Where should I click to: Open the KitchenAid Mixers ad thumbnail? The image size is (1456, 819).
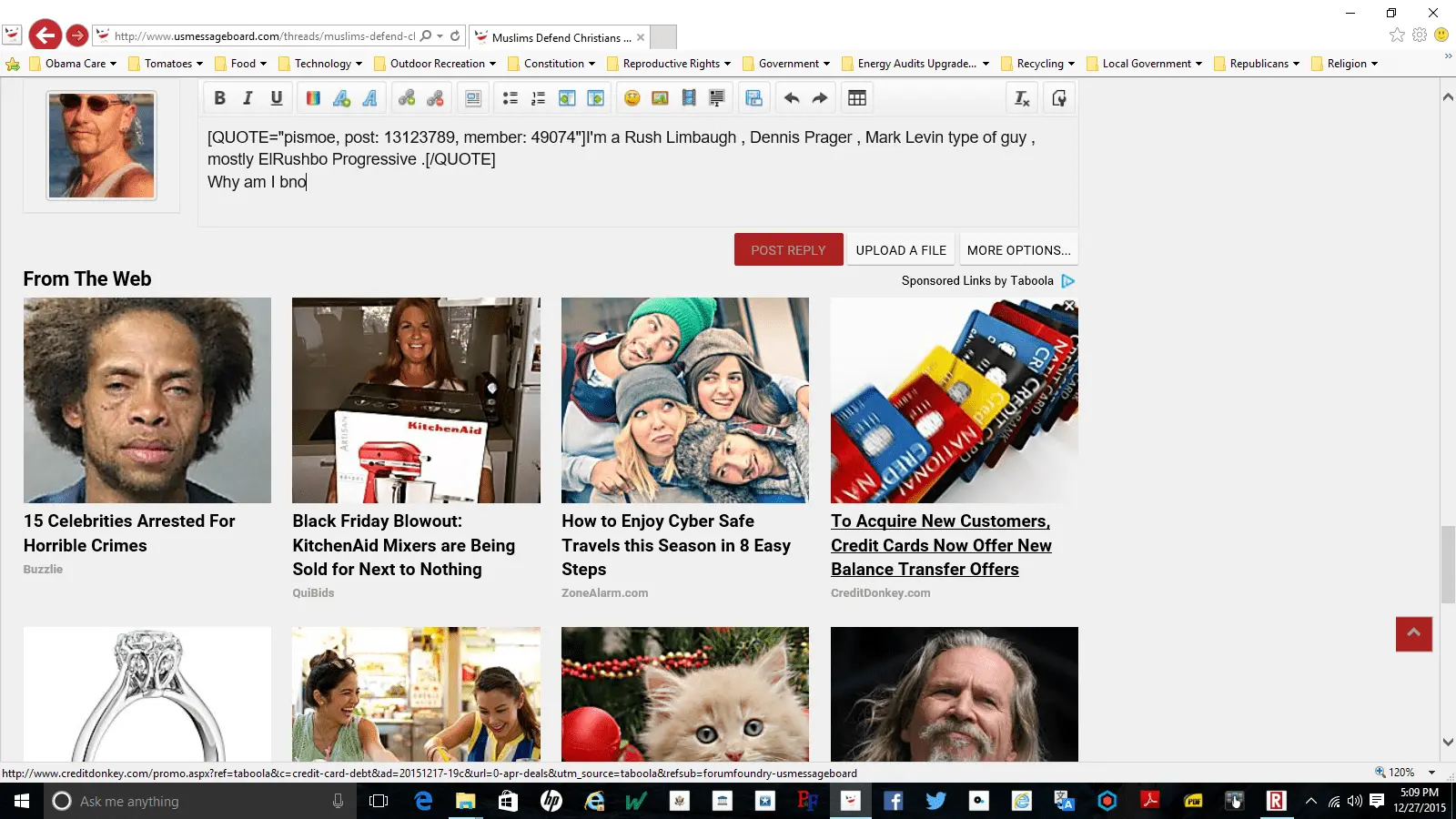[416, 400]
